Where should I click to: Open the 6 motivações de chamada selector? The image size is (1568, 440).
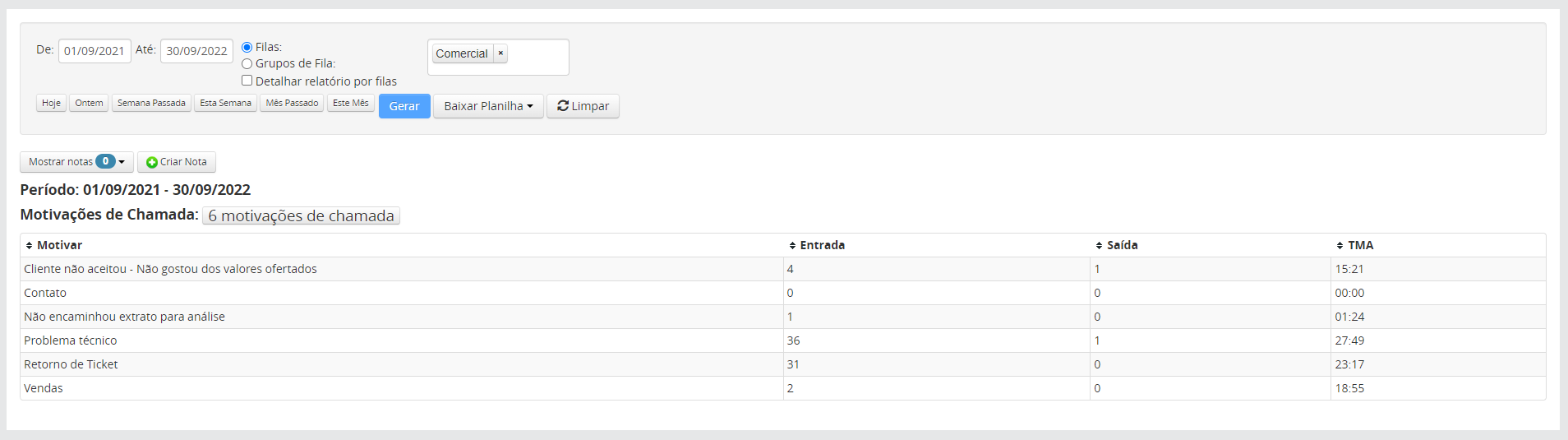point(301,215)
